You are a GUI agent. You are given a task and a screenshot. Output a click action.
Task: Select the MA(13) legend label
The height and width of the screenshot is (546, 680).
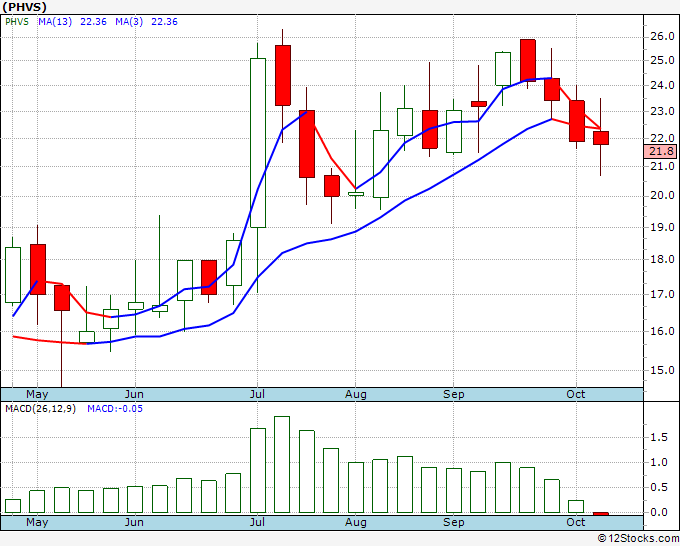click(x=55, y=22)
